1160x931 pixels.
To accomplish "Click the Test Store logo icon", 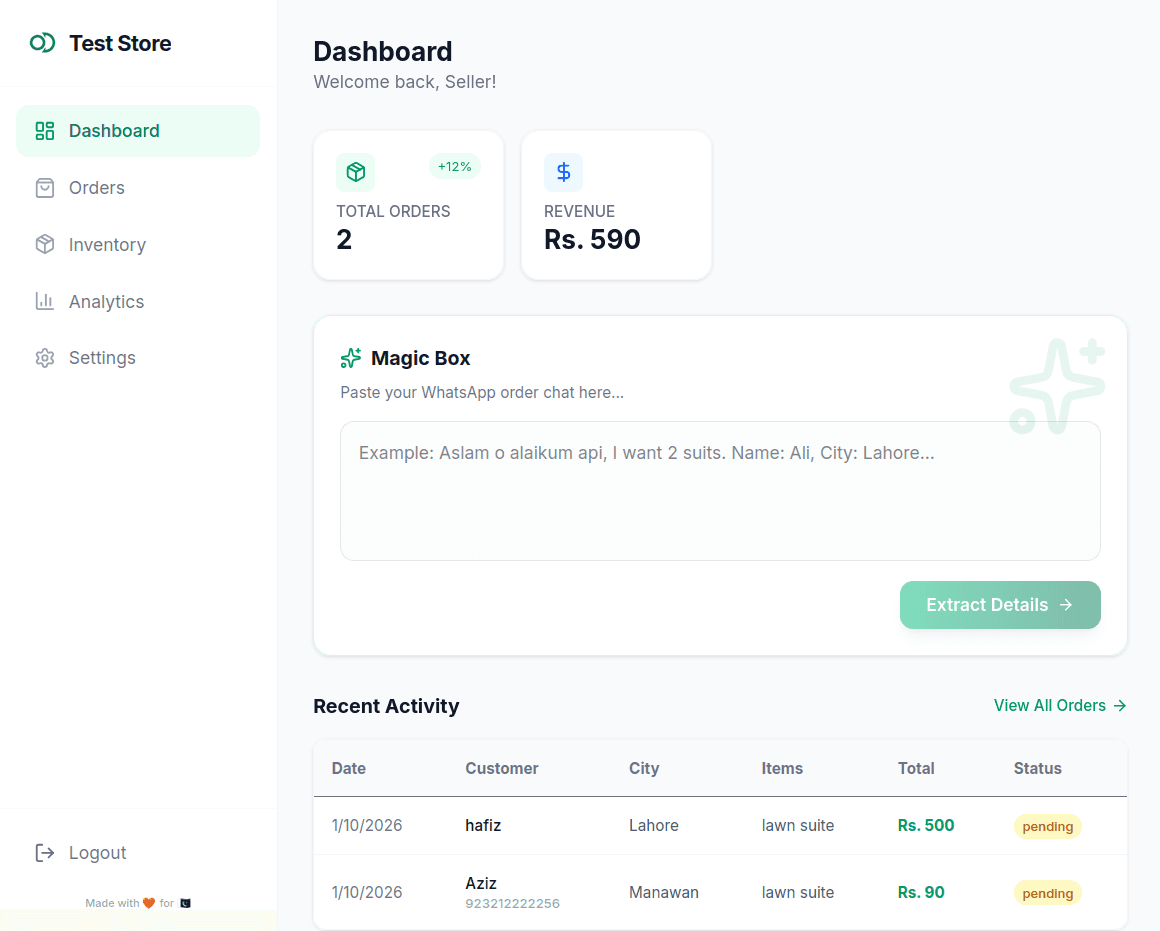I will pyautogui.click(x=41, y=43).
